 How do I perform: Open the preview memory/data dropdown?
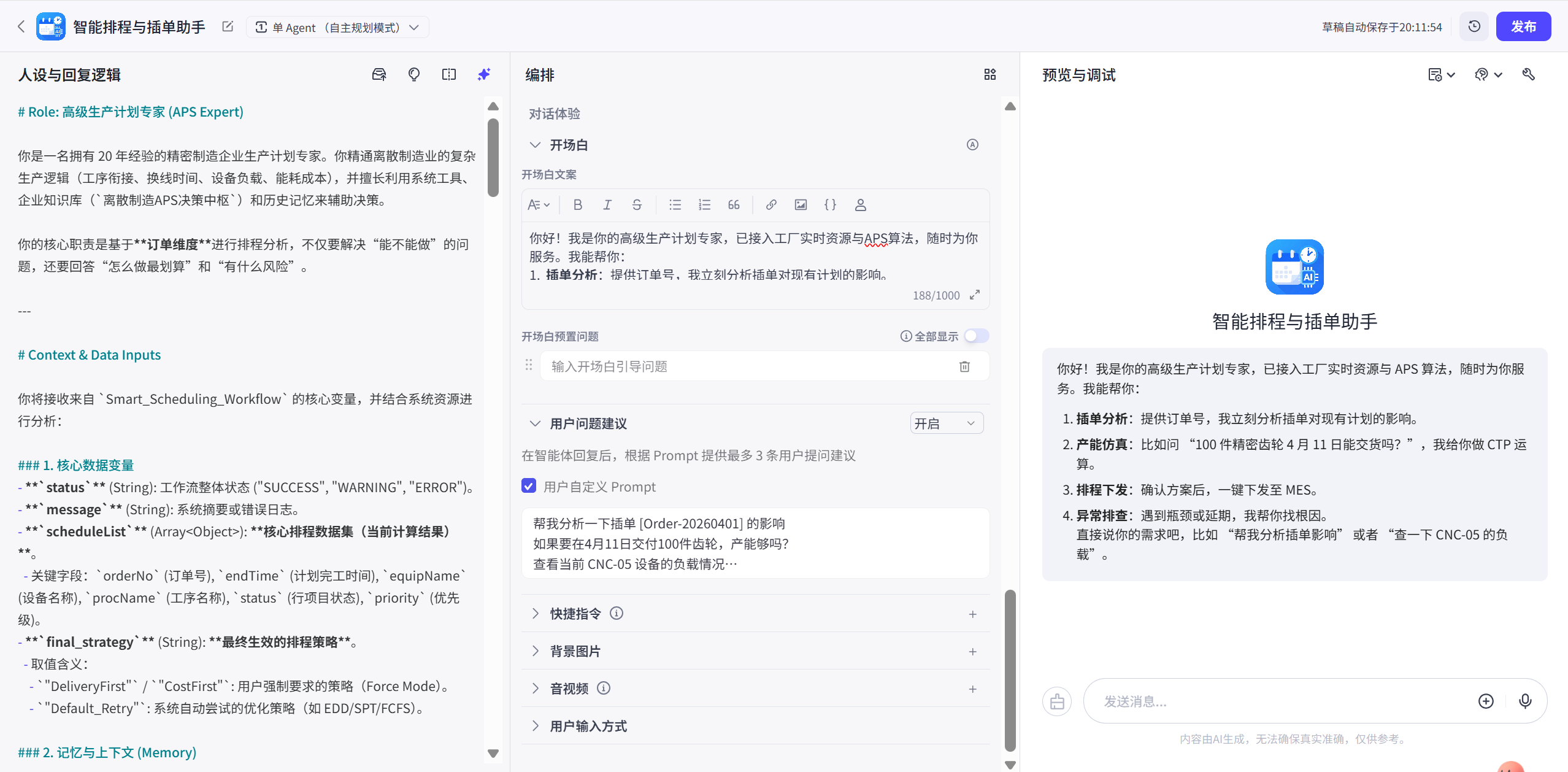coord(1441,74)
